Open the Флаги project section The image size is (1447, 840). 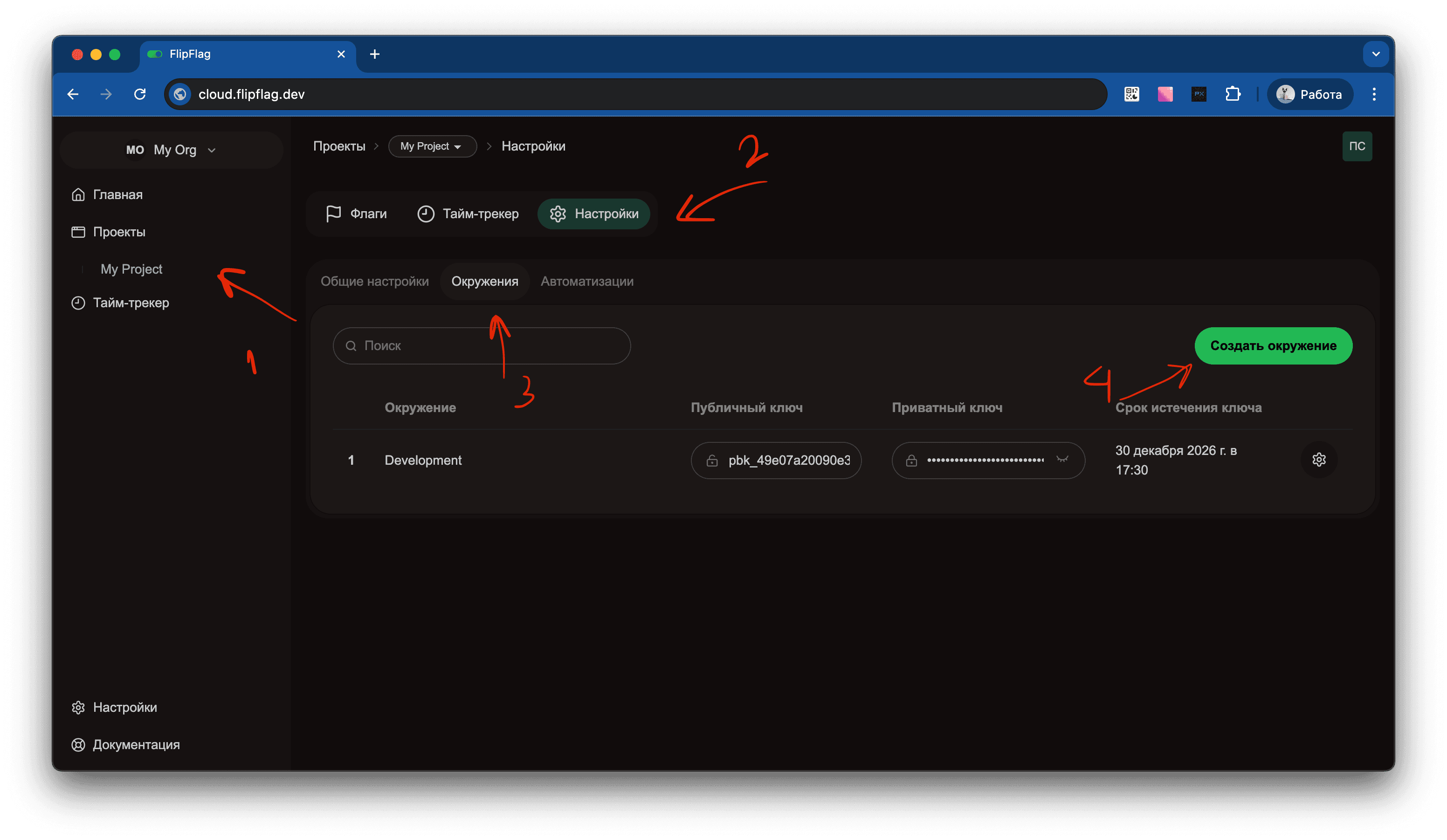[356, 213]
